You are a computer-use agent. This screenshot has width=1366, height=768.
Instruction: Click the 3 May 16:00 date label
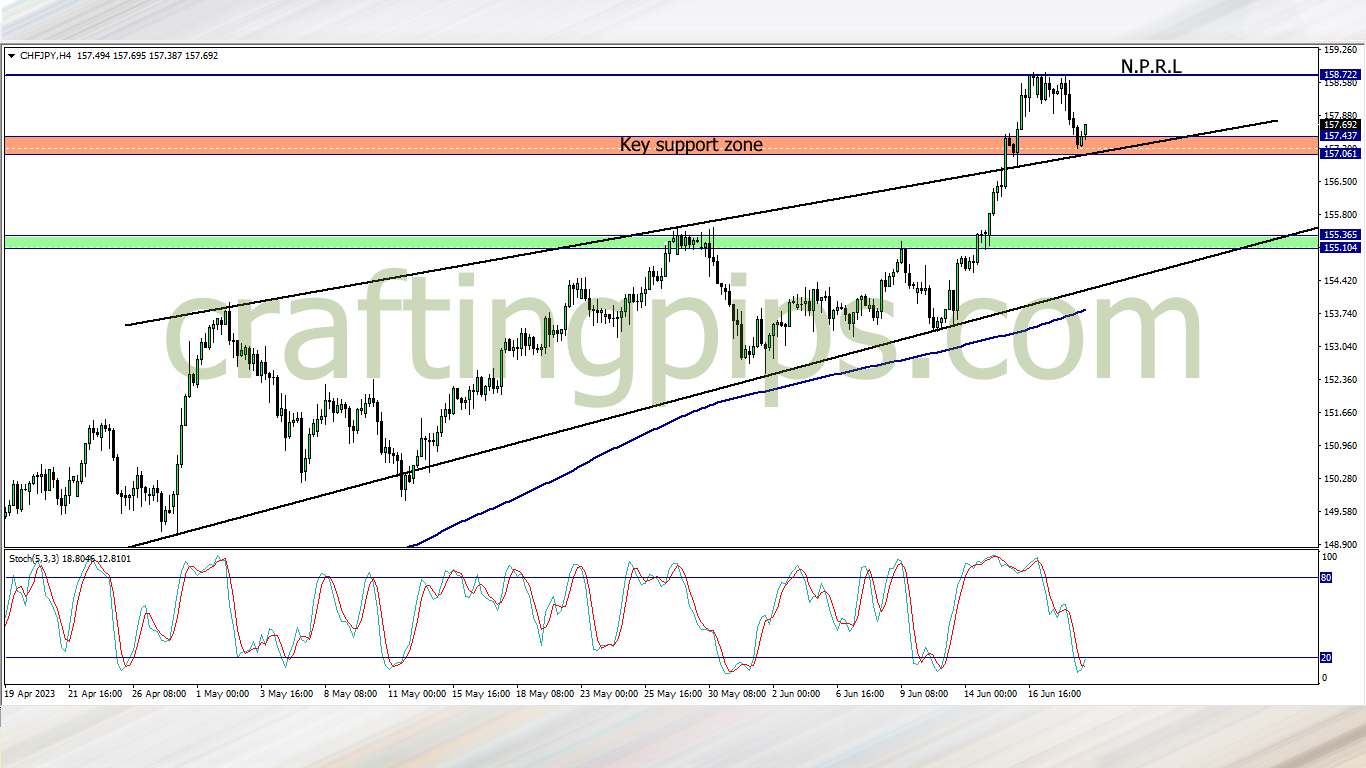pyautogui.click(x=288, y=692)
